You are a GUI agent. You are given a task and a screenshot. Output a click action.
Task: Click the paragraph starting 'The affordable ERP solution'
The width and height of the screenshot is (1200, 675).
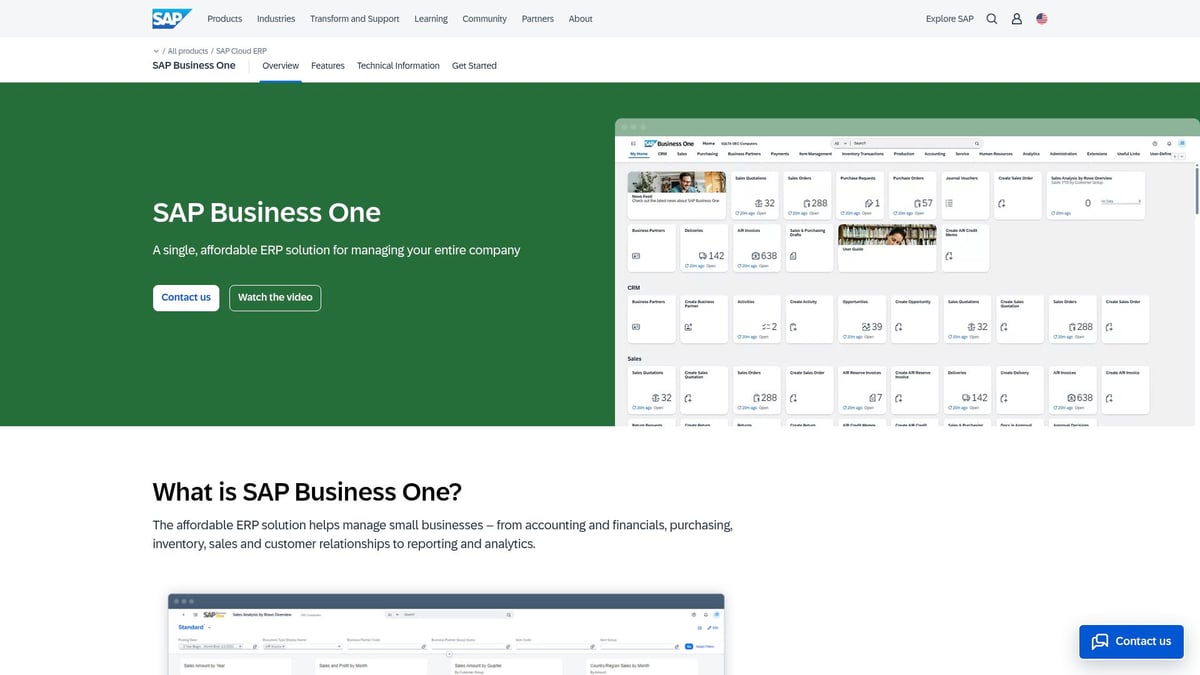(443, 534)
